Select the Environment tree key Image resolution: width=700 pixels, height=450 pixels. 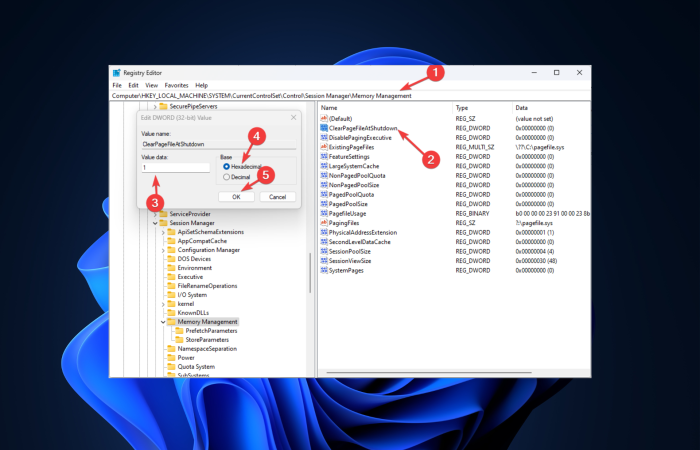coord(195,268)
